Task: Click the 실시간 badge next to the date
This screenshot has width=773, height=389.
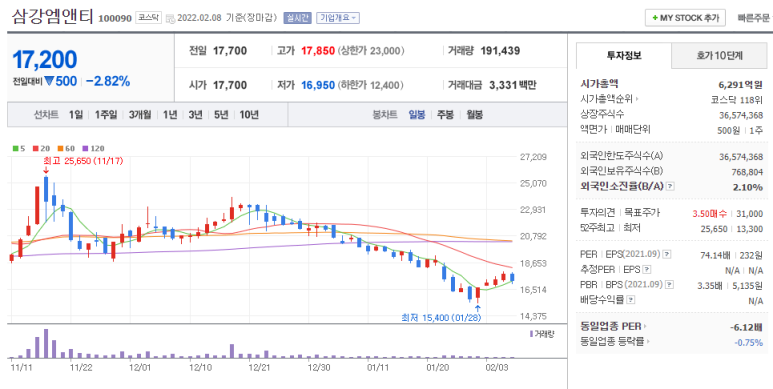Action: tap(297, 18)
